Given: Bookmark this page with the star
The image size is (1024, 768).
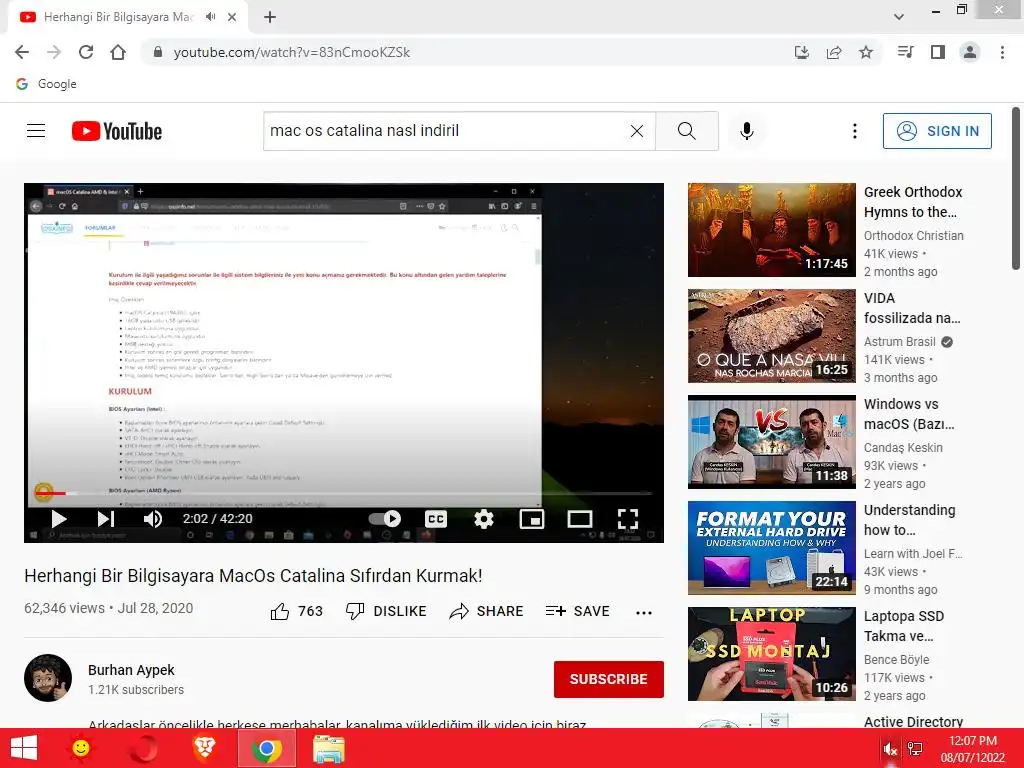Looking at the screenshot, I should 866,52.
